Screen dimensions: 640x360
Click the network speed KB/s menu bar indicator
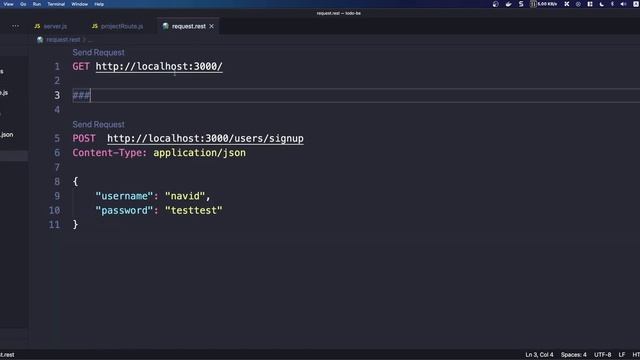coord(544,4)
